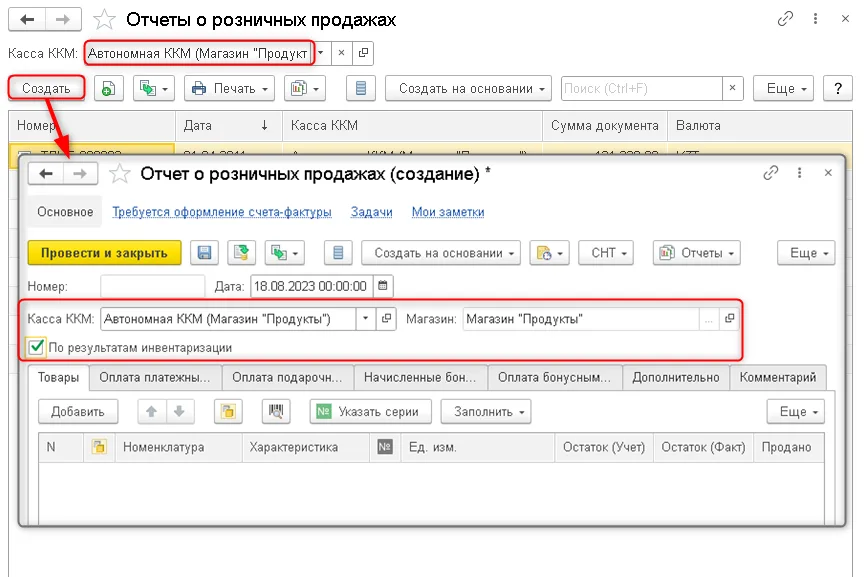The width and height of the screenshot is (864, 577).
Task: Click the Сумма документа column header
Action: click(x=604, y=126)
